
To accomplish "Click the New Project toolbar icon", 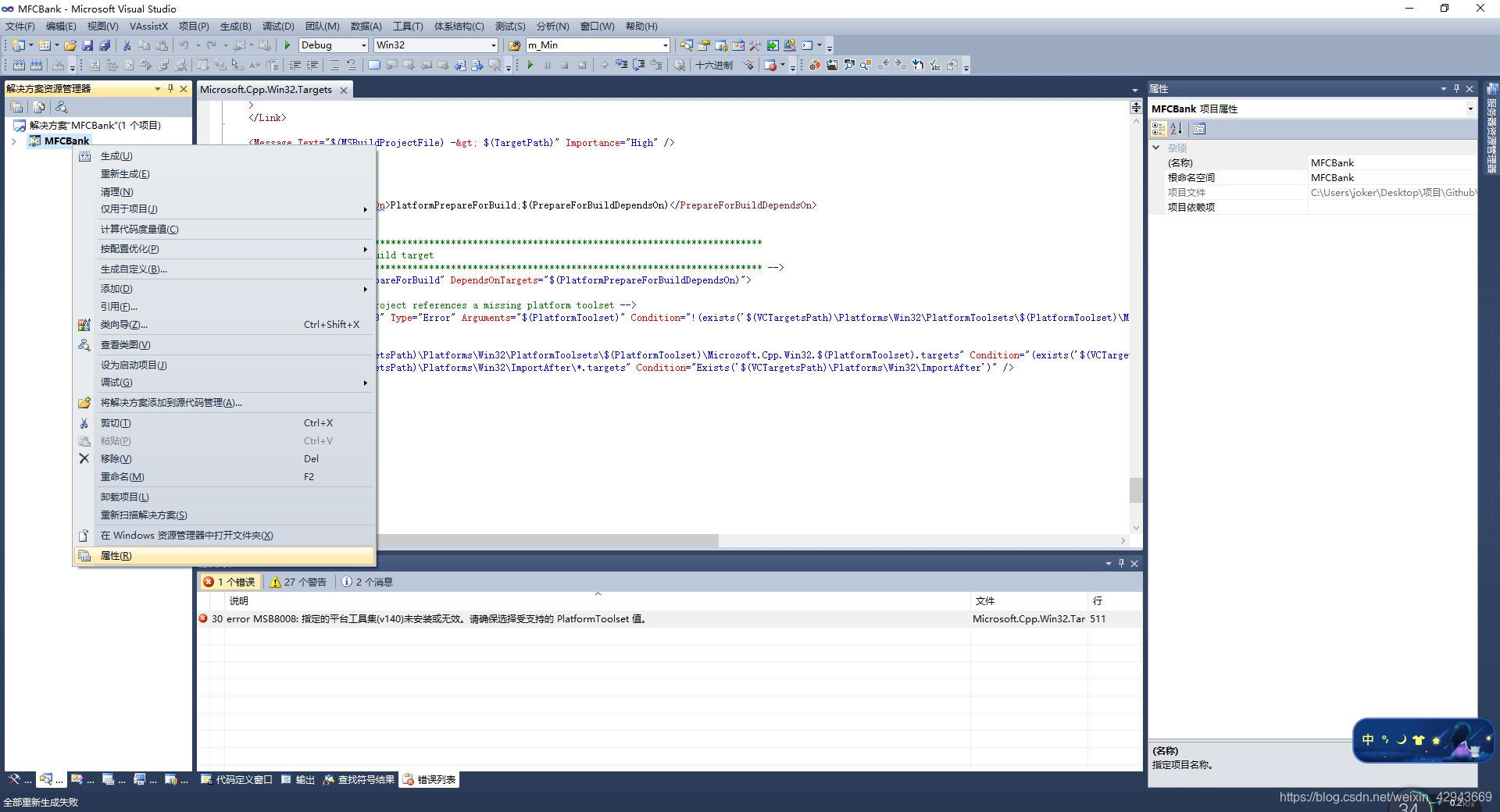I will pyautogui.click(x=18, y=45).
